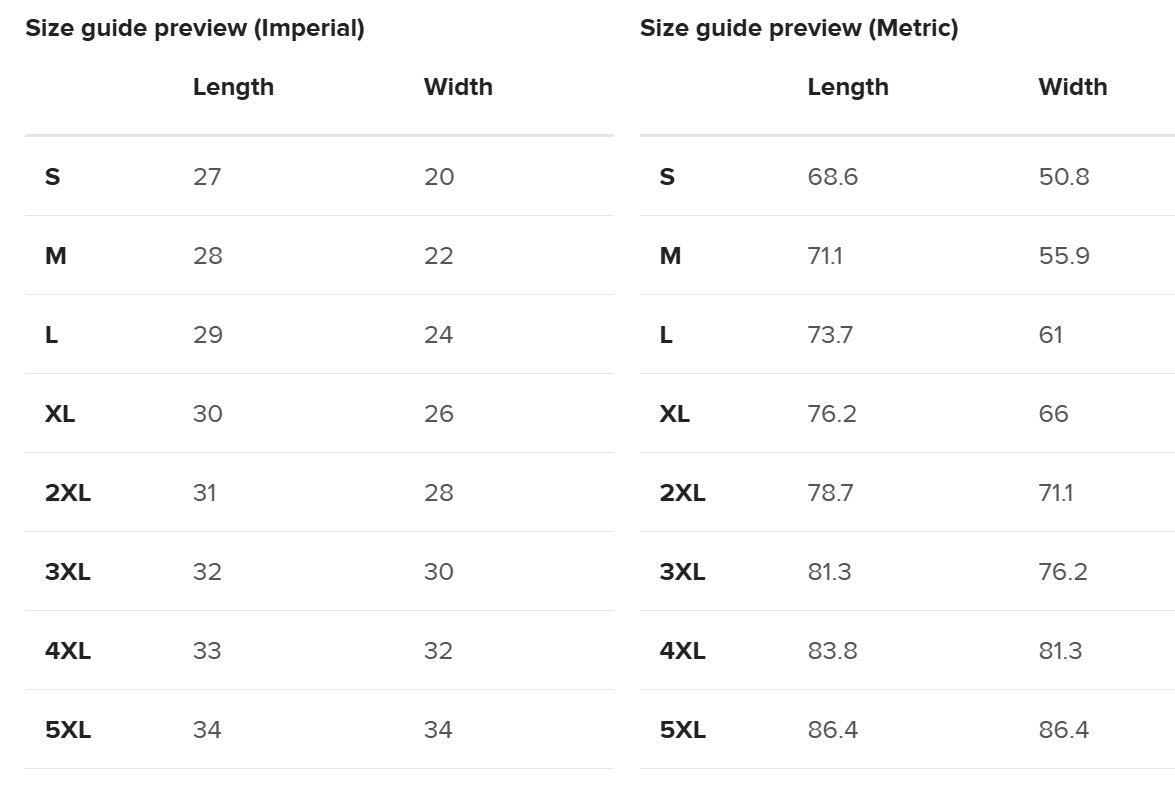Click the 5XL row label in Metric table
The height and width of the screenshot is (807, 1175).
683,730
